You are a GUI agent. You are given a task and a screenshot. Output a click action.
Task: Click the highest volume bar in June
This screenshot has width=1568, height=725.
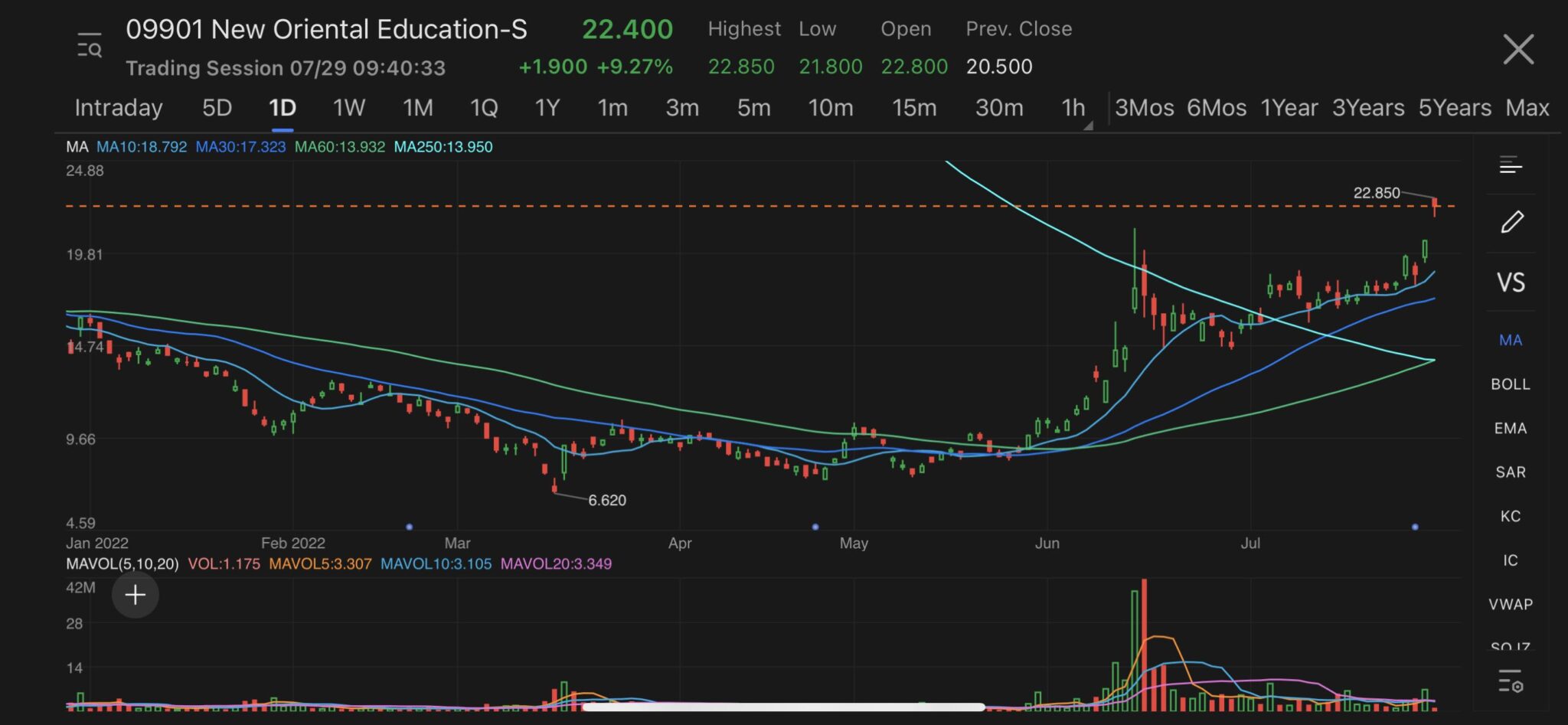(x=1144, y=645)
